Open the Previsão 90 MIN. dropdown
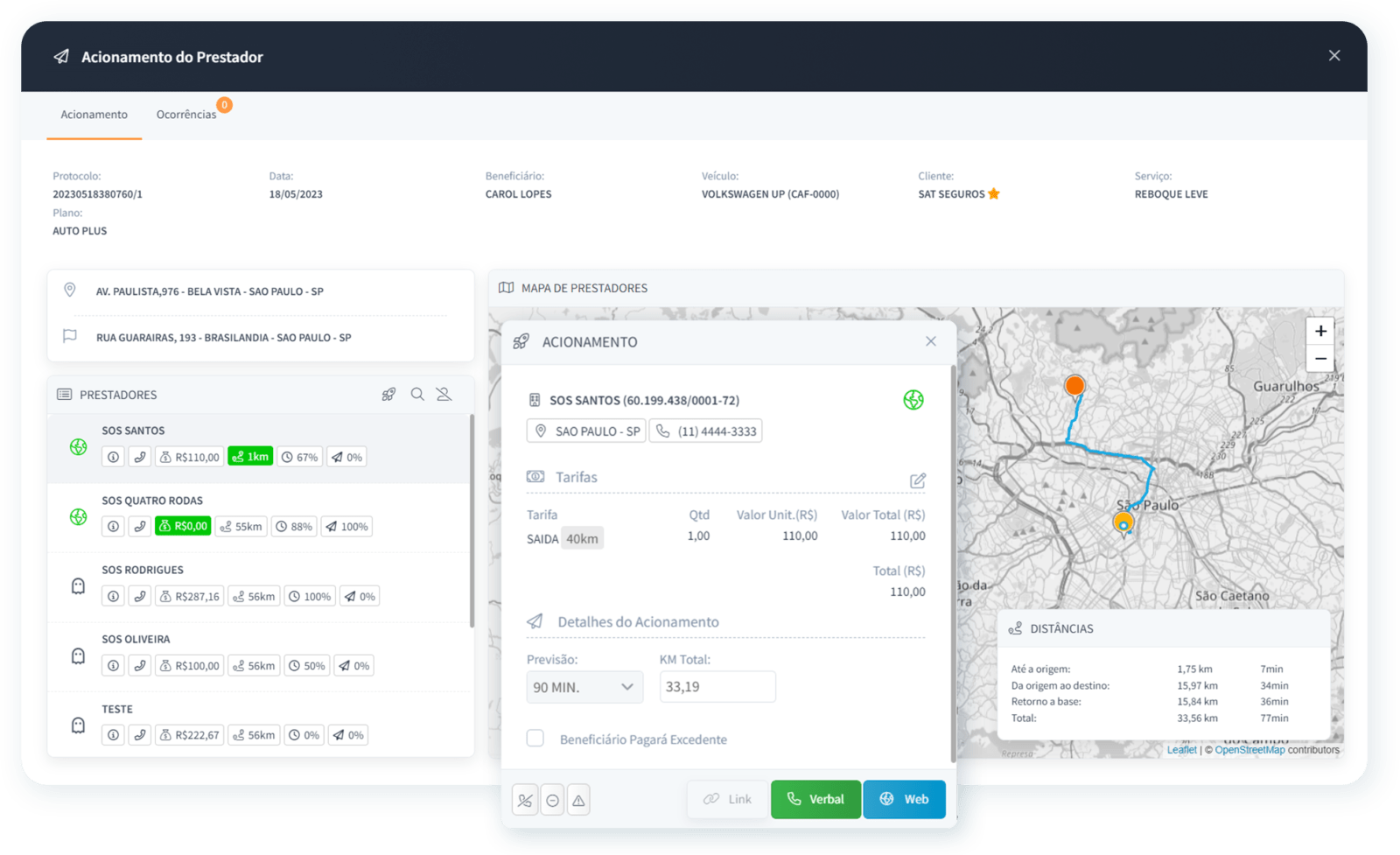This screenshot has width=1400, height=855. tap(584, 687)
